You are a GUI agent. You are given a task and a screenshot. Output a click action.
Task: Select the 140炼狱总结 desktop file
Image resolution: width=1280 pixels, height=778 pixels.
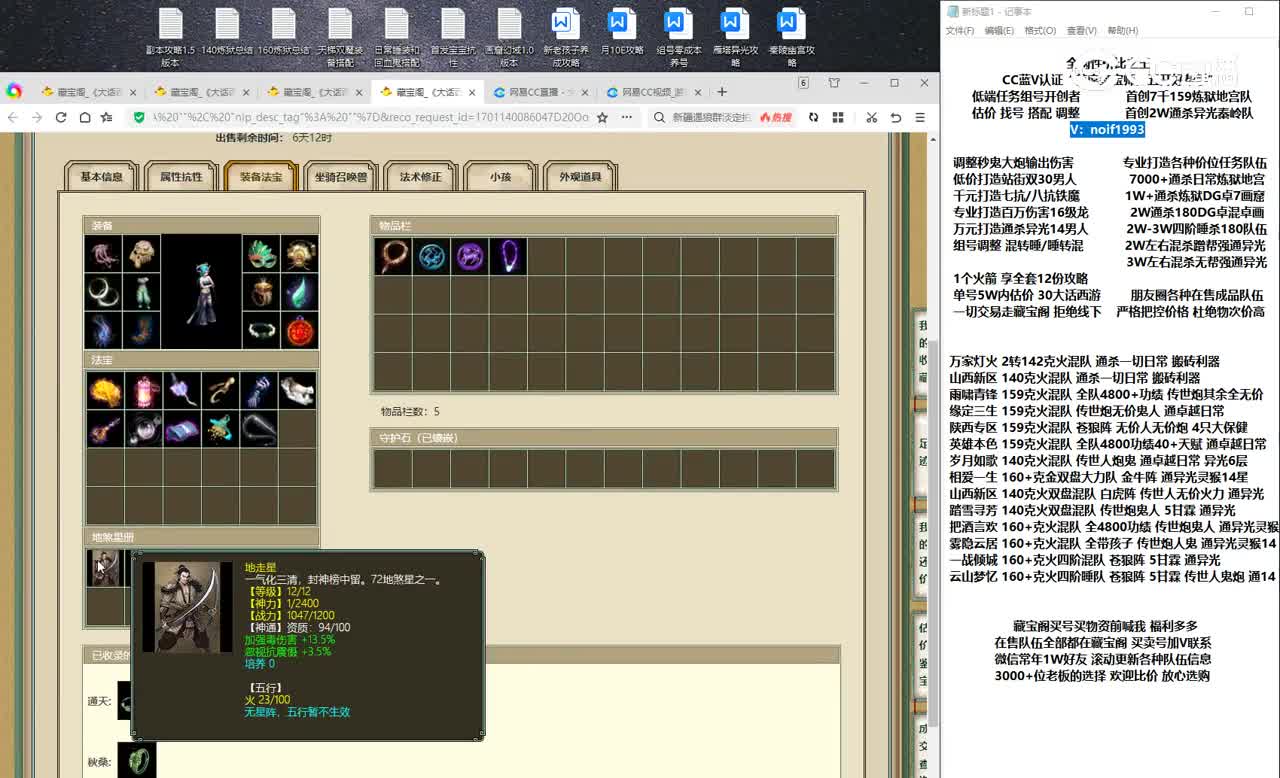tap(227, 32)
